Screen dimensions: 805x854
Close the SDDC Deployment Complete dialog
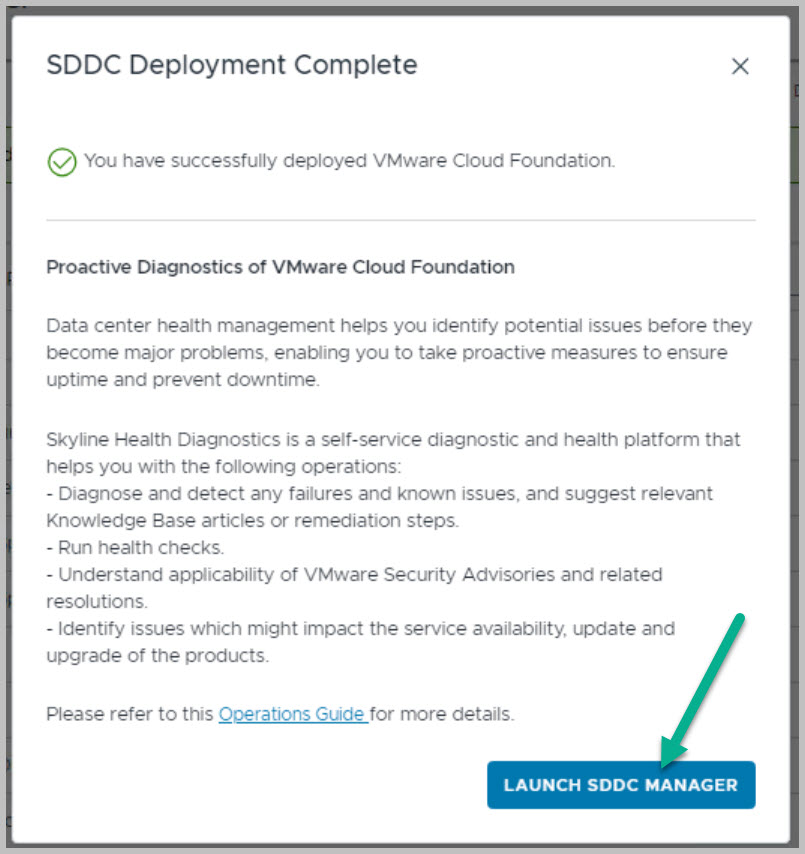740,67
